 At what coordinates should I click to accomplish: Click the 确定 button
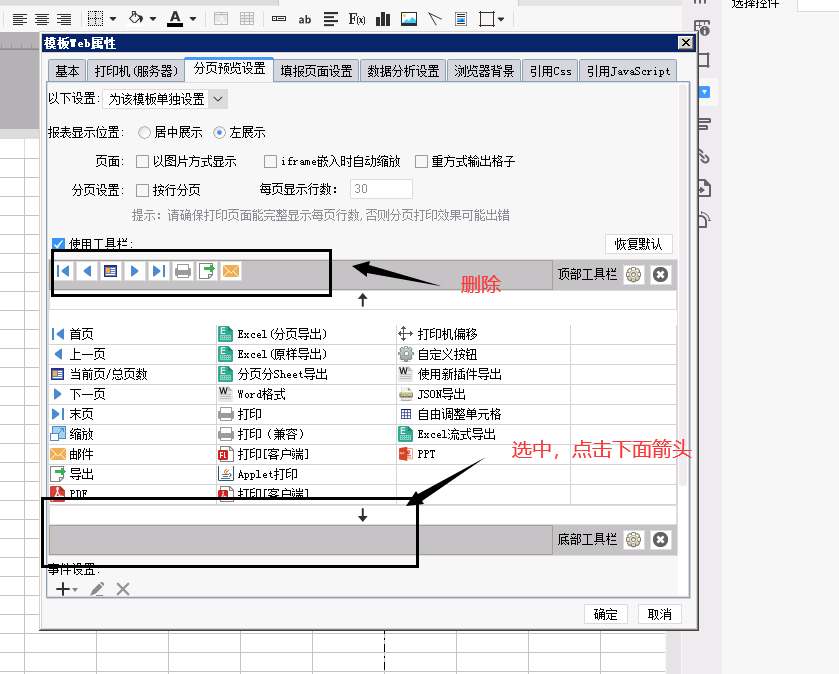pyautogui.click(x=605, y=614)
